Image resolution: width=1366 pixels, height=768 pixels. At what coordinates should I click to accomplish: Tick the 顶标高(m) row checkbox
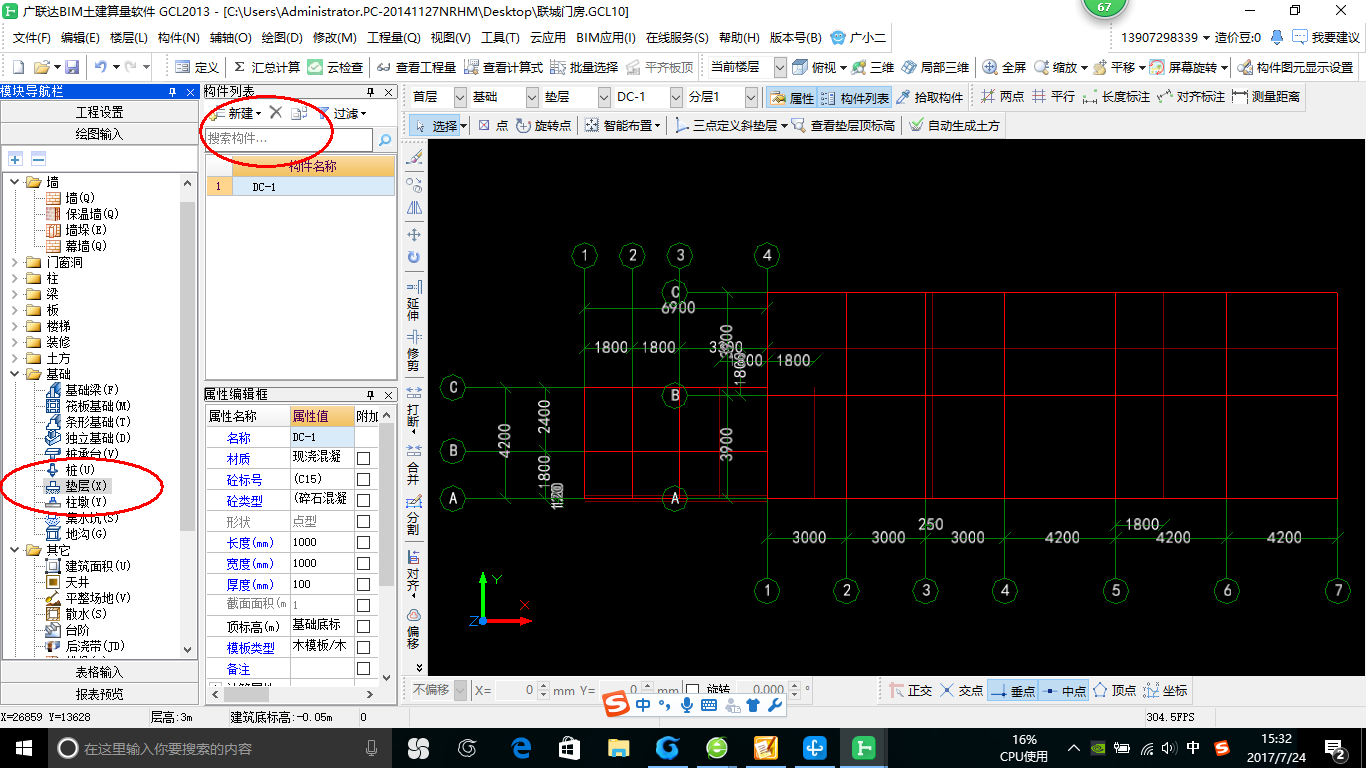(x=364, y=626)
